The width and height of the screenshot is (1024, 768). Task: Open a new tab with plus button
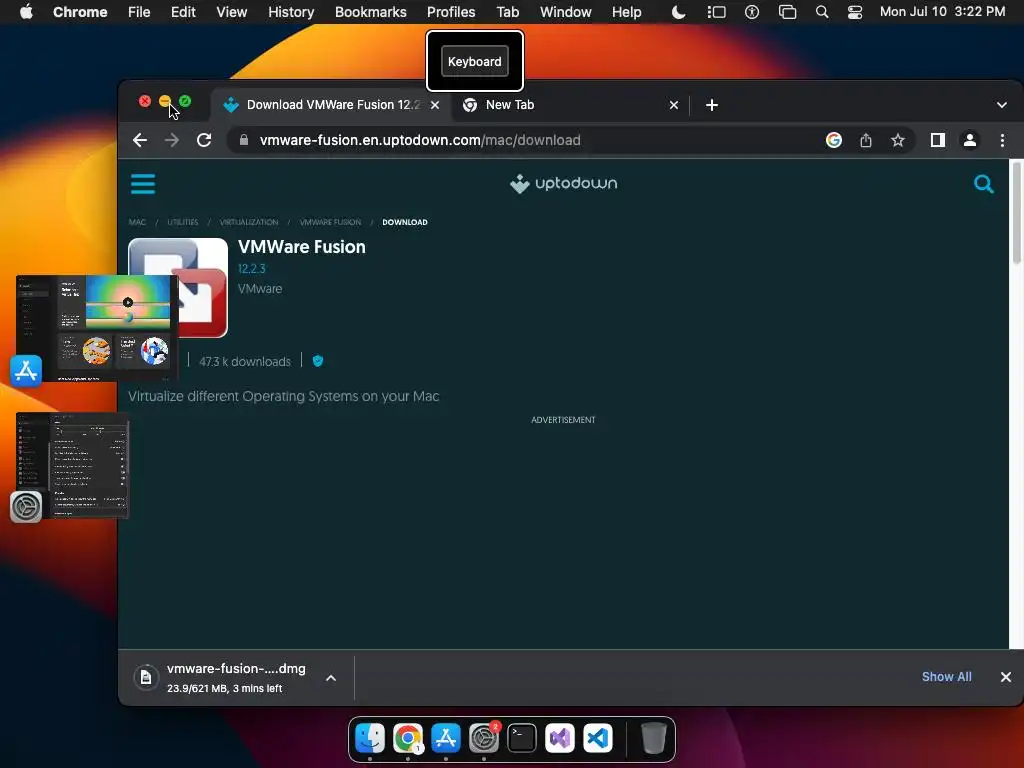[712, 105]
